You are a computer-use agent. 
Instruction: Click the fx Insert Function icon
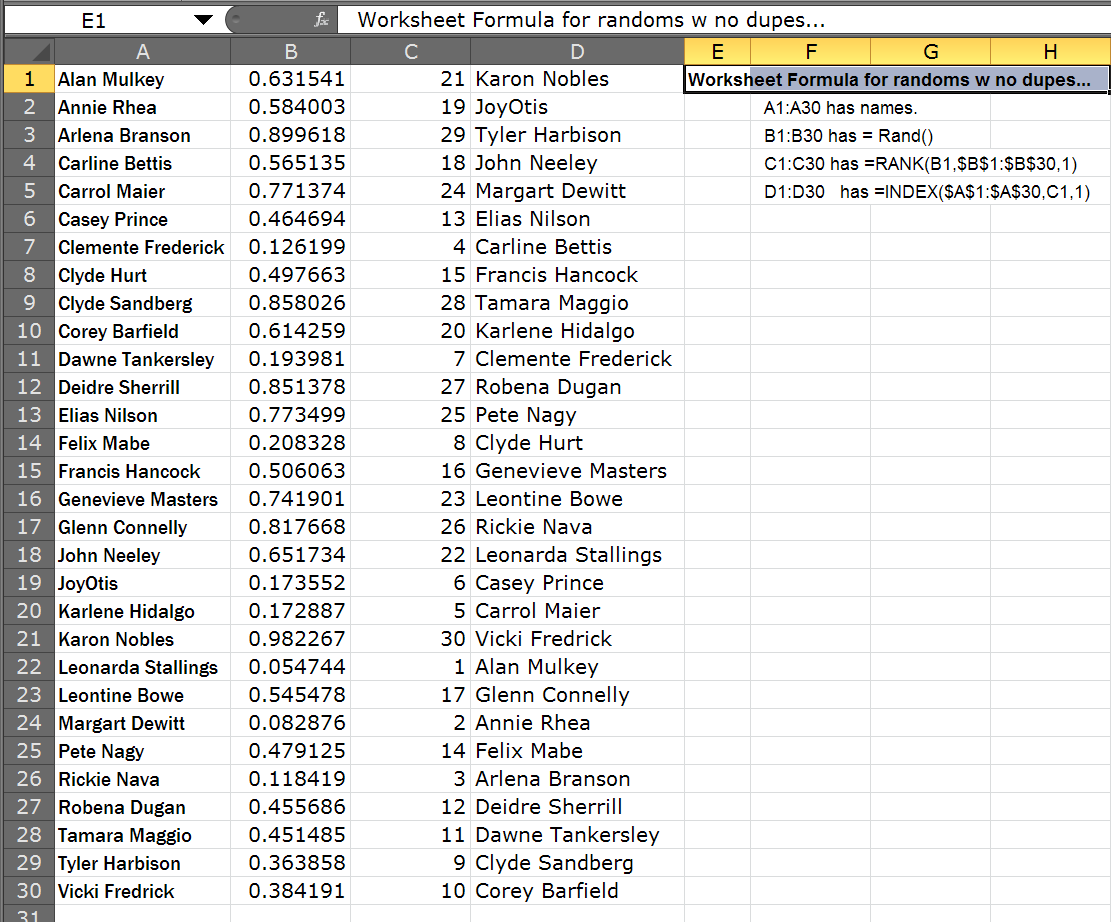pos(321,20)
